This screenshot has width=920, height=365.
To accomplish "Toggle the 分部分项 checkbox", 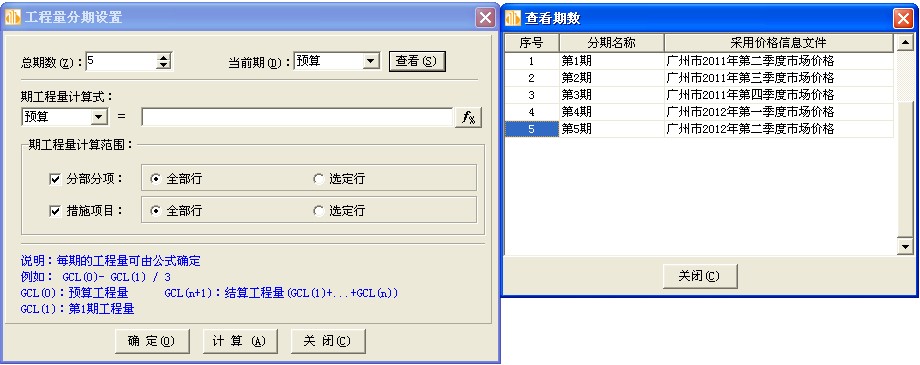I will [x=56, y=179].
